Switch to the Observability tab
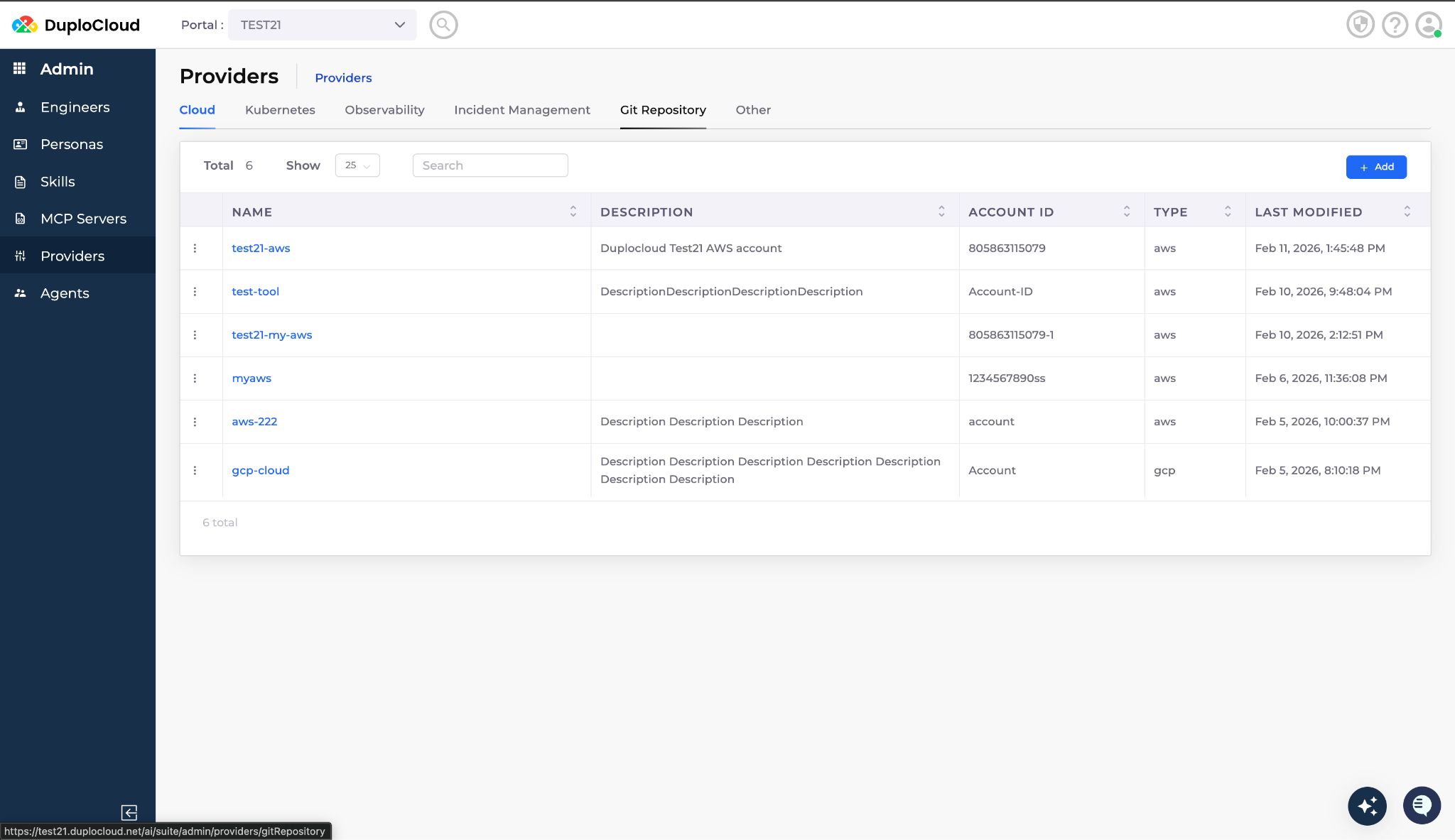 384,110
